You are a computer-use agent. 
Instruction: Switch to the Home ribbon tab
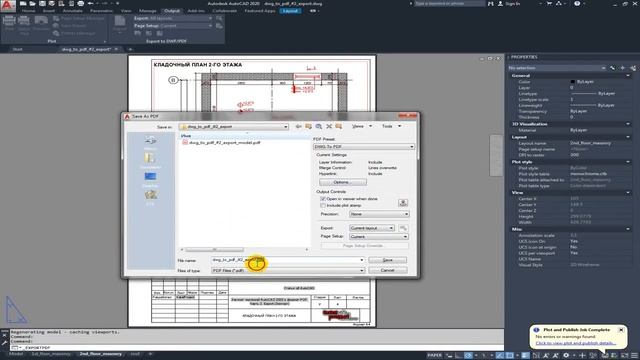[x=28, y=11]
